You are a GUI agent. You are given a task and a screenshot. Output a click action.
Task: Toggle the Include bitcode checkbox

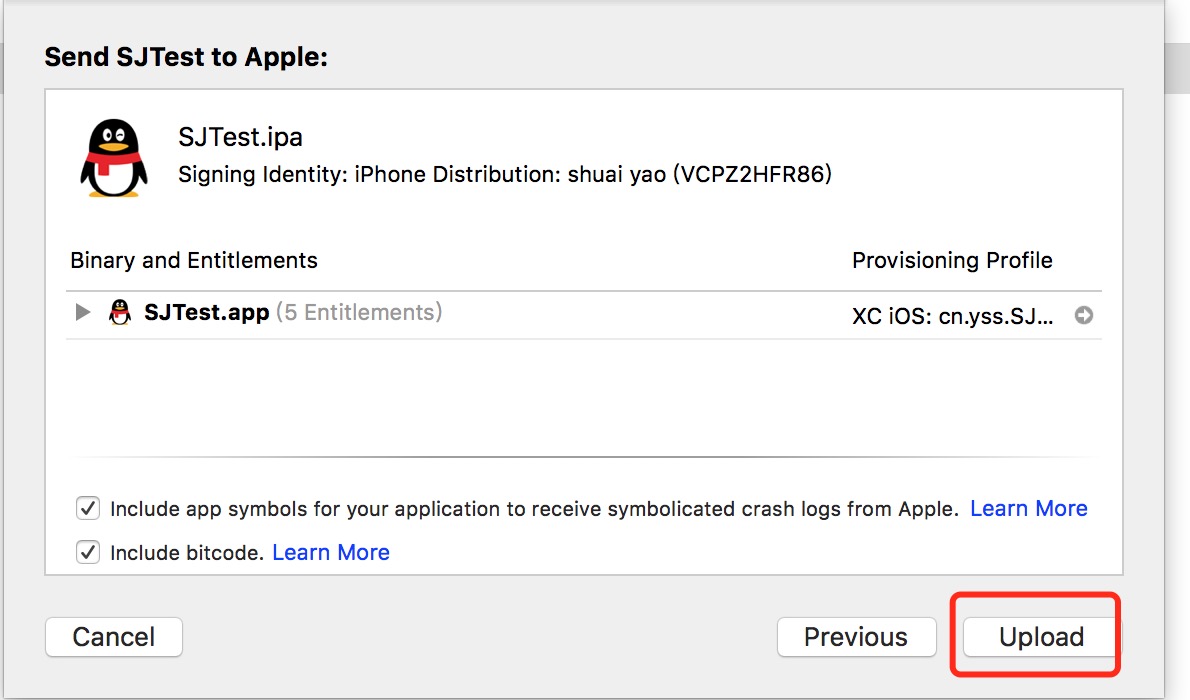point(89,552)
